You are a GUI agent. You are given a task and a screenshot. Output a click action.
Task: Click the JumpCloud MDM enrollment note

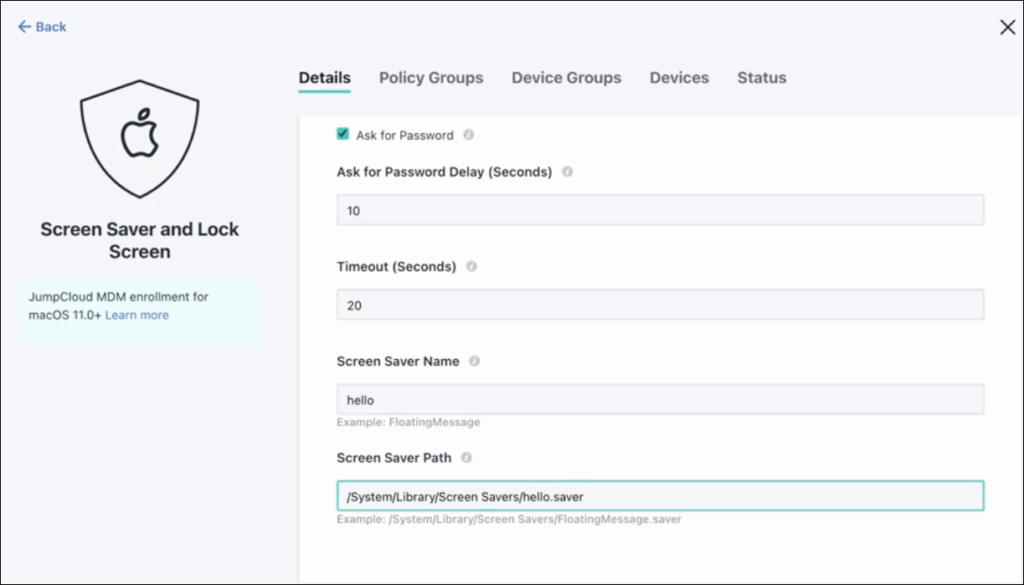click(139, 311)
